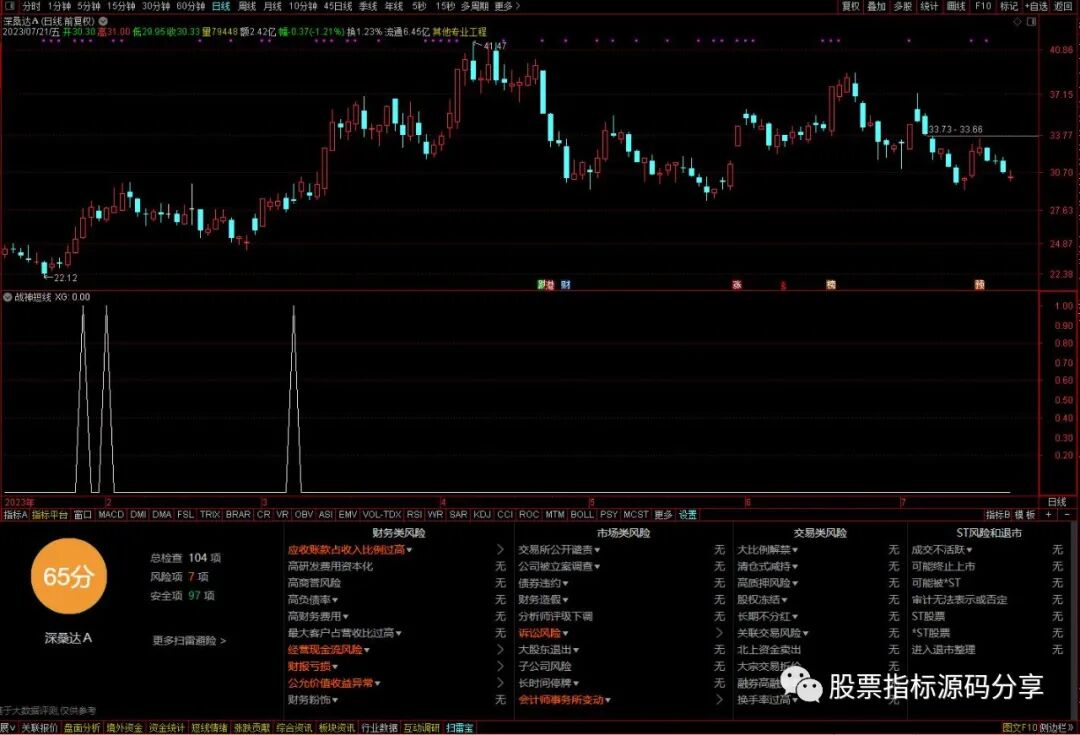Click the 返回 back button
This screenshot has height=735, width=1080.
pos(1063,6)
